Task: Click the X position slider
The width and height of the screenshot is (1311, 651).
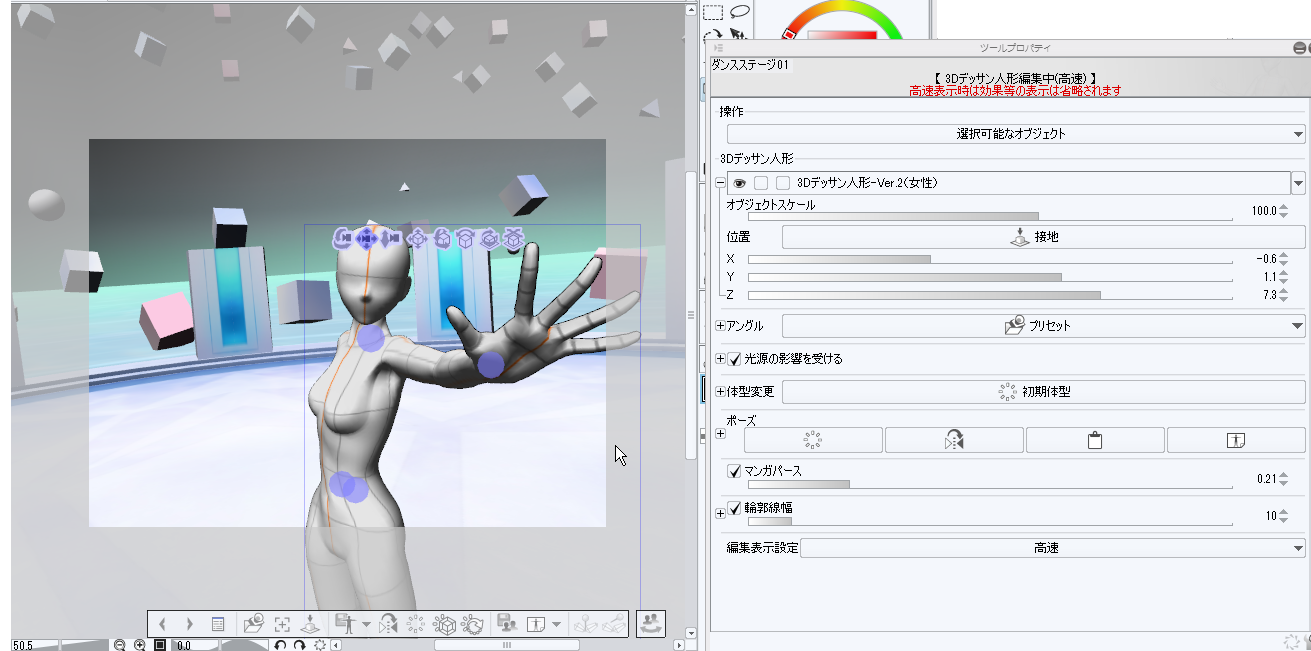Action: tap(990, 259)
